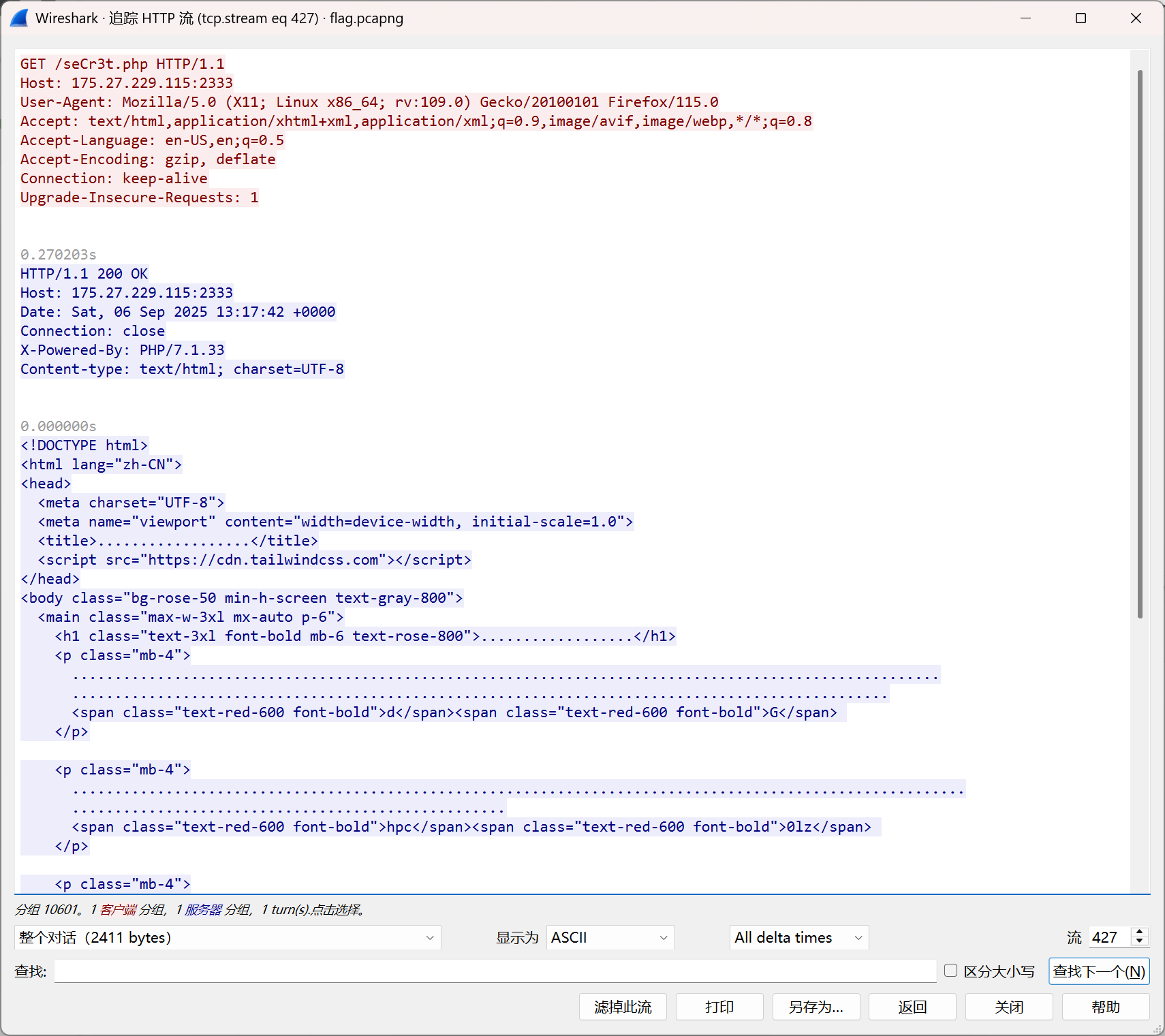Click the title tag line with dots
This screenshot has width=1165, height=1036.
pos(178,541)
